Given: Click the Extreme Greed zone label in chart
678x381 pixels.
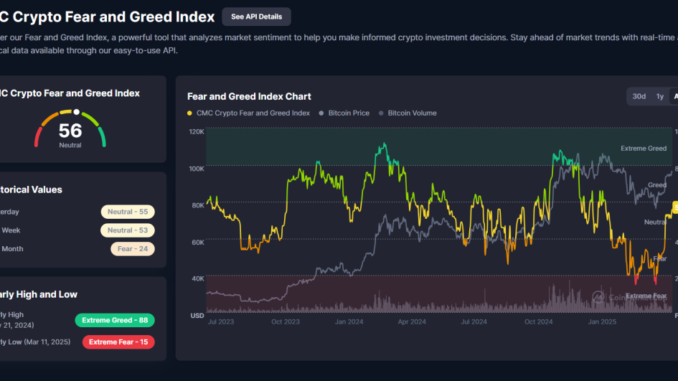Looking at the screenshot, I should (643, 148).
